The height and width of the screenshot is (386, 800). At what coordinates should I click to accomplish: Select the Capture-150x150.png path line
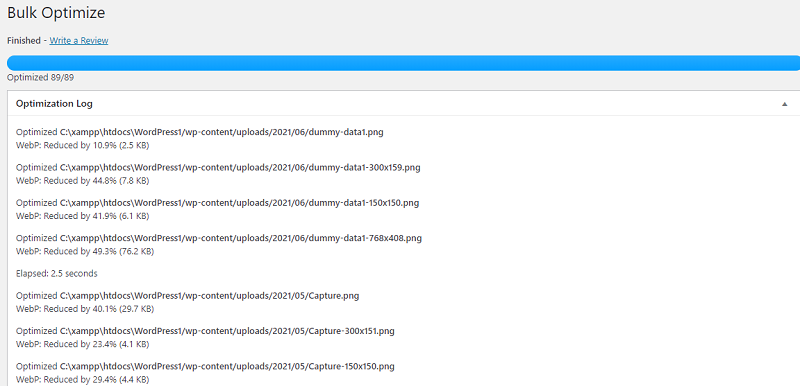(x=205, y=367)
